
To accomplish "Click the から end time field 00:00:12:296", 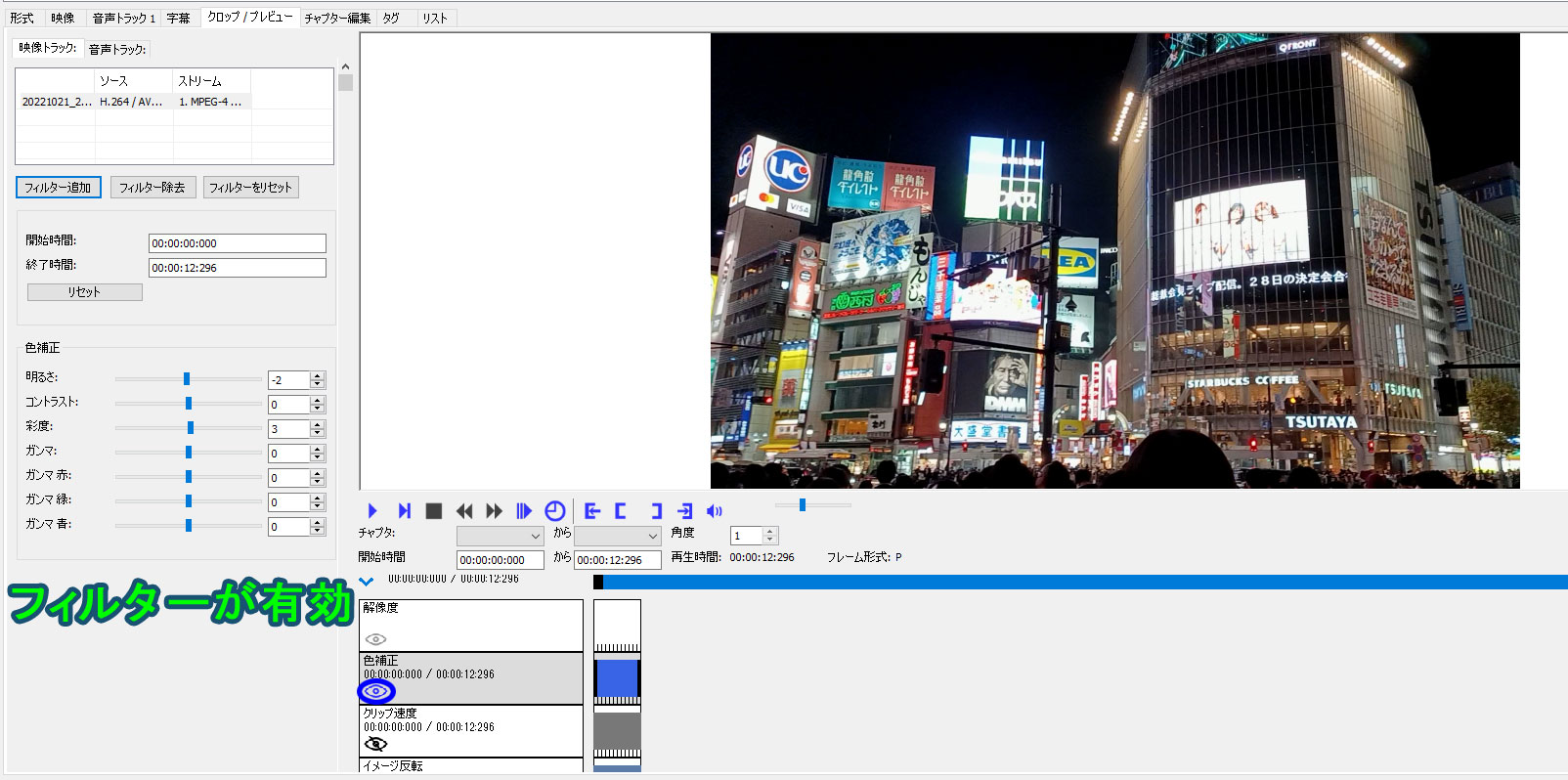I will pyautogui.click(x=618, y=560).
